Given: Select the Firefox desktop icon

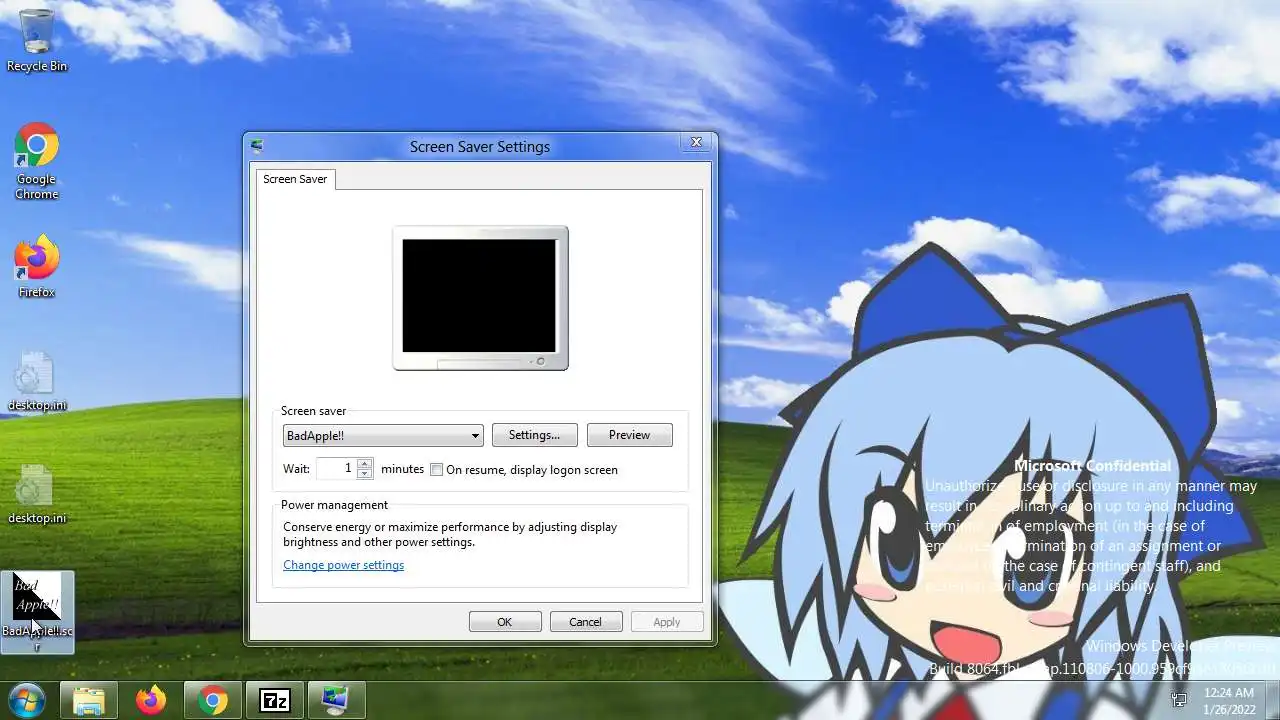Looking at the screenshot, I should tap(37, 267).
